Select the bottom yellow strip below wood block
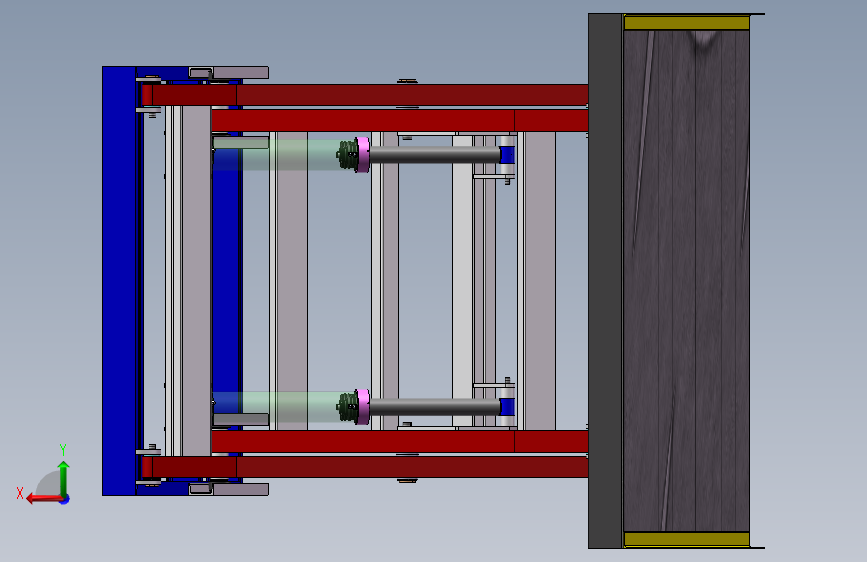This screenshot has width=867, height=562. [x=687, y=539]
